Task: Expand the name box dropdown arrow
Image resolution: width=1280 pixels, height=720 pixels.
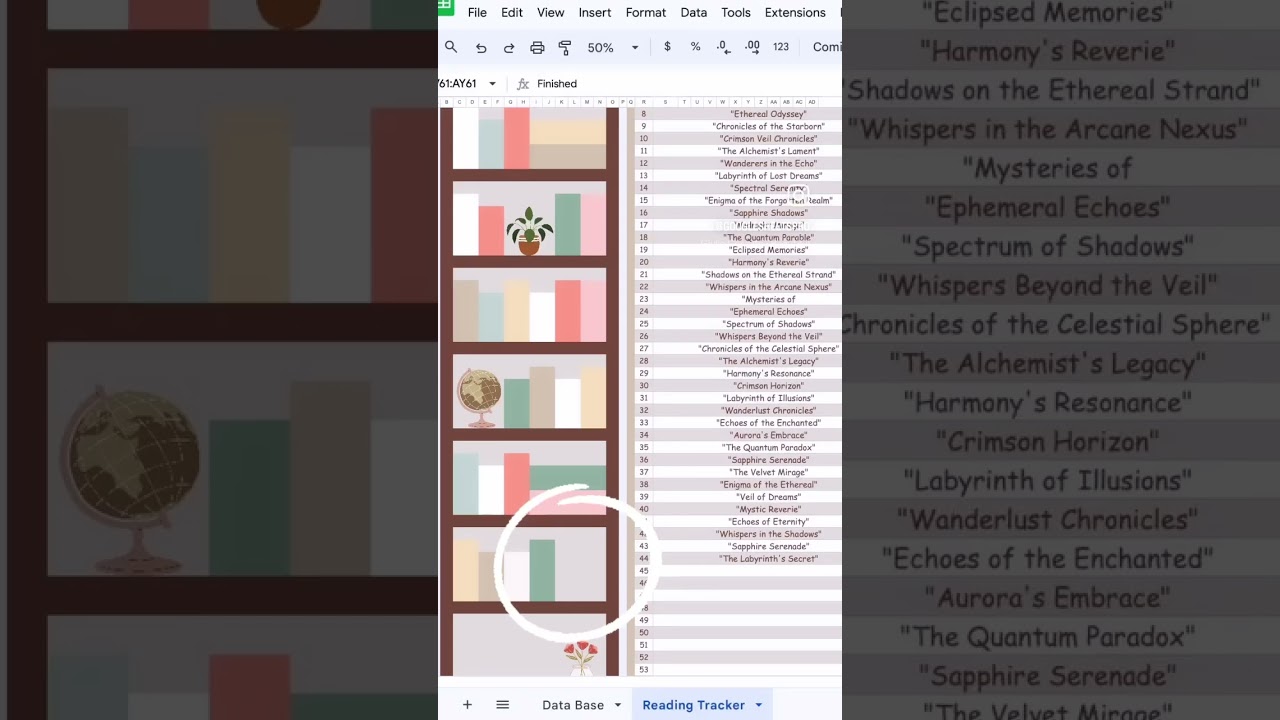Action: (x=492, y=84)
